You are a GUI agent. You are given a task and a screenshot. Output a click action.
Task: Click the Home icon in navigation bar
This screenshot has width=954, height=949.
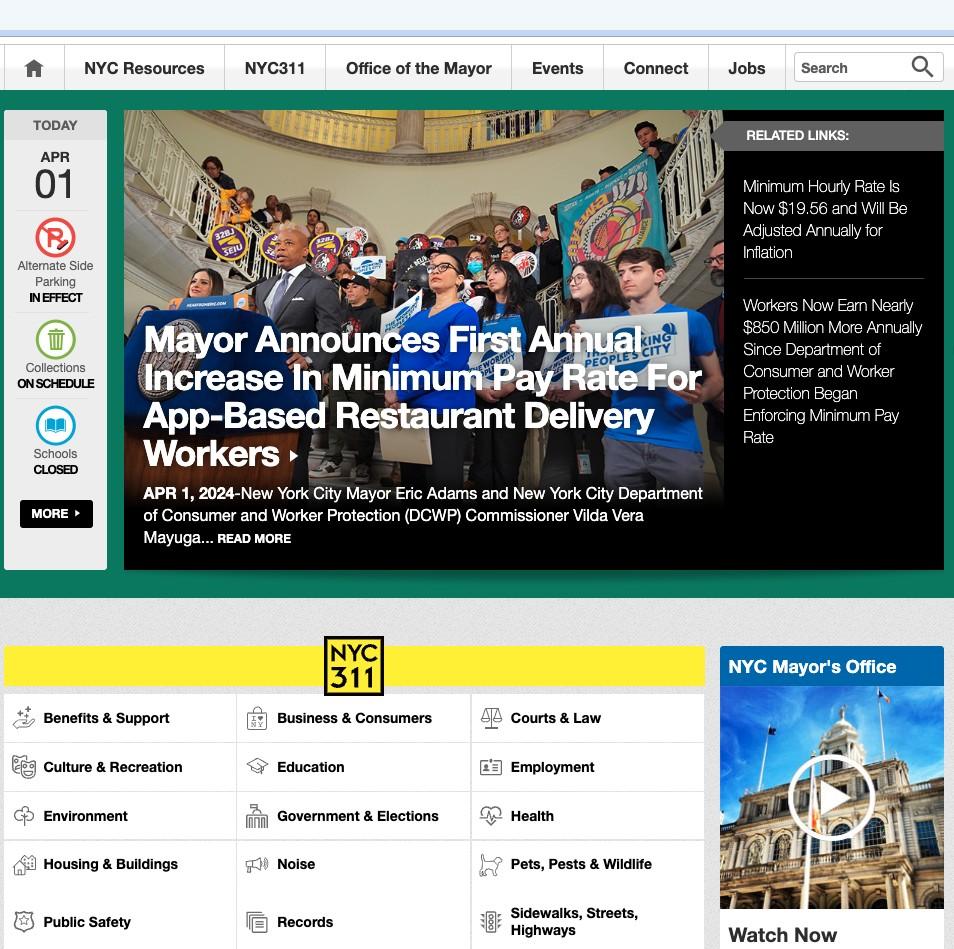tap(34, 68)
